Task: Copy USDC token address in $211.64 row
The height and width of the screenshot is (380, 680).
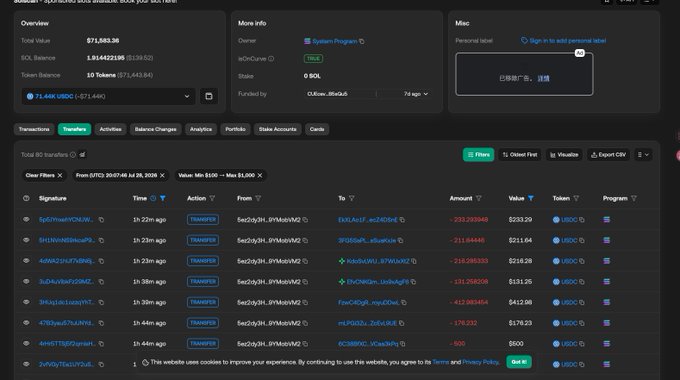Action: (582, 240)
